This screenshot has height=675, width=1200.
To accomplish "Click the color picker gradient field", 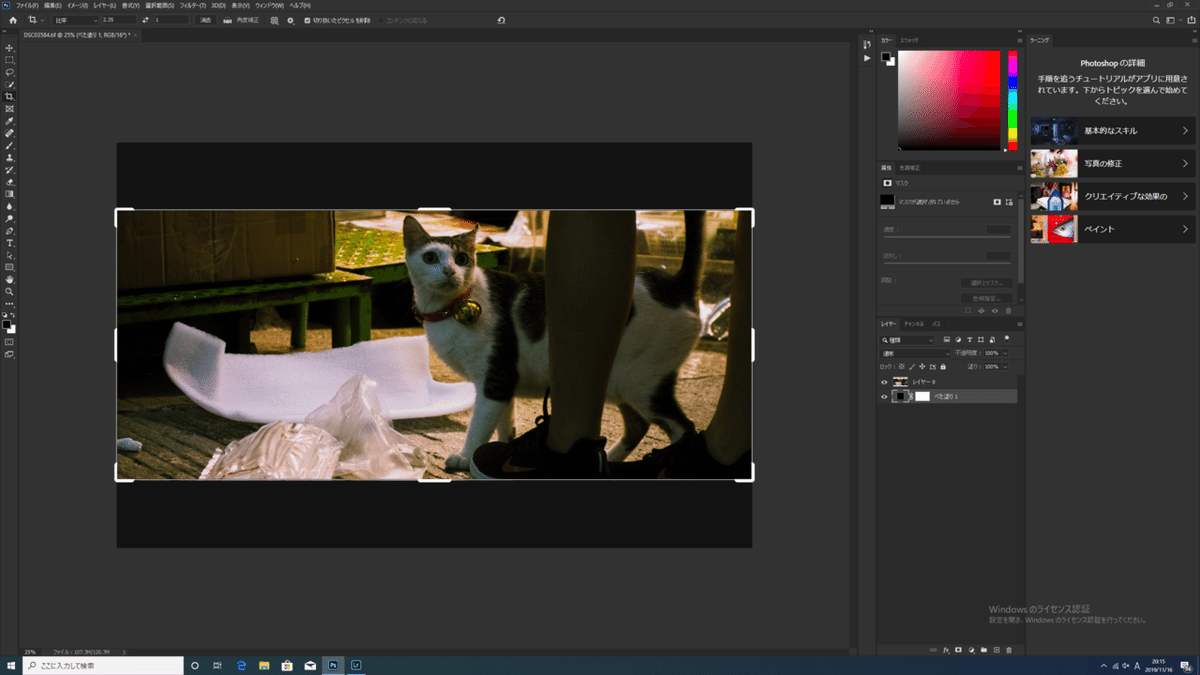I will [x=949, y=100].
